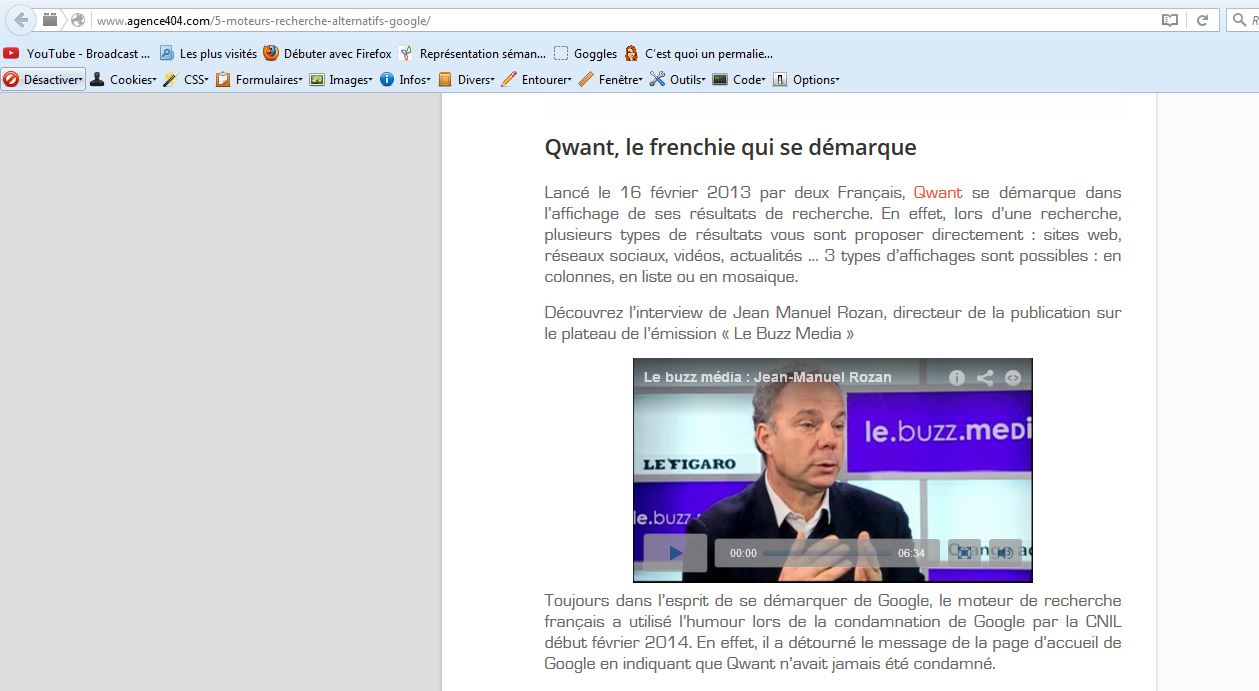Expand the Désactiver dropdown in developer toolbar
Viewport: 1259px width, 691px height.
pos(44,80)
